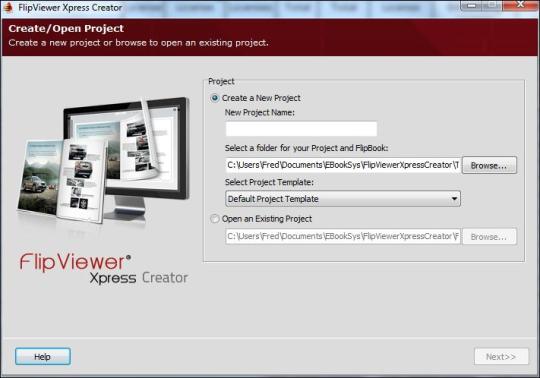Click the folder selection label text
The image size is (540, 378).
click(307, 148)
